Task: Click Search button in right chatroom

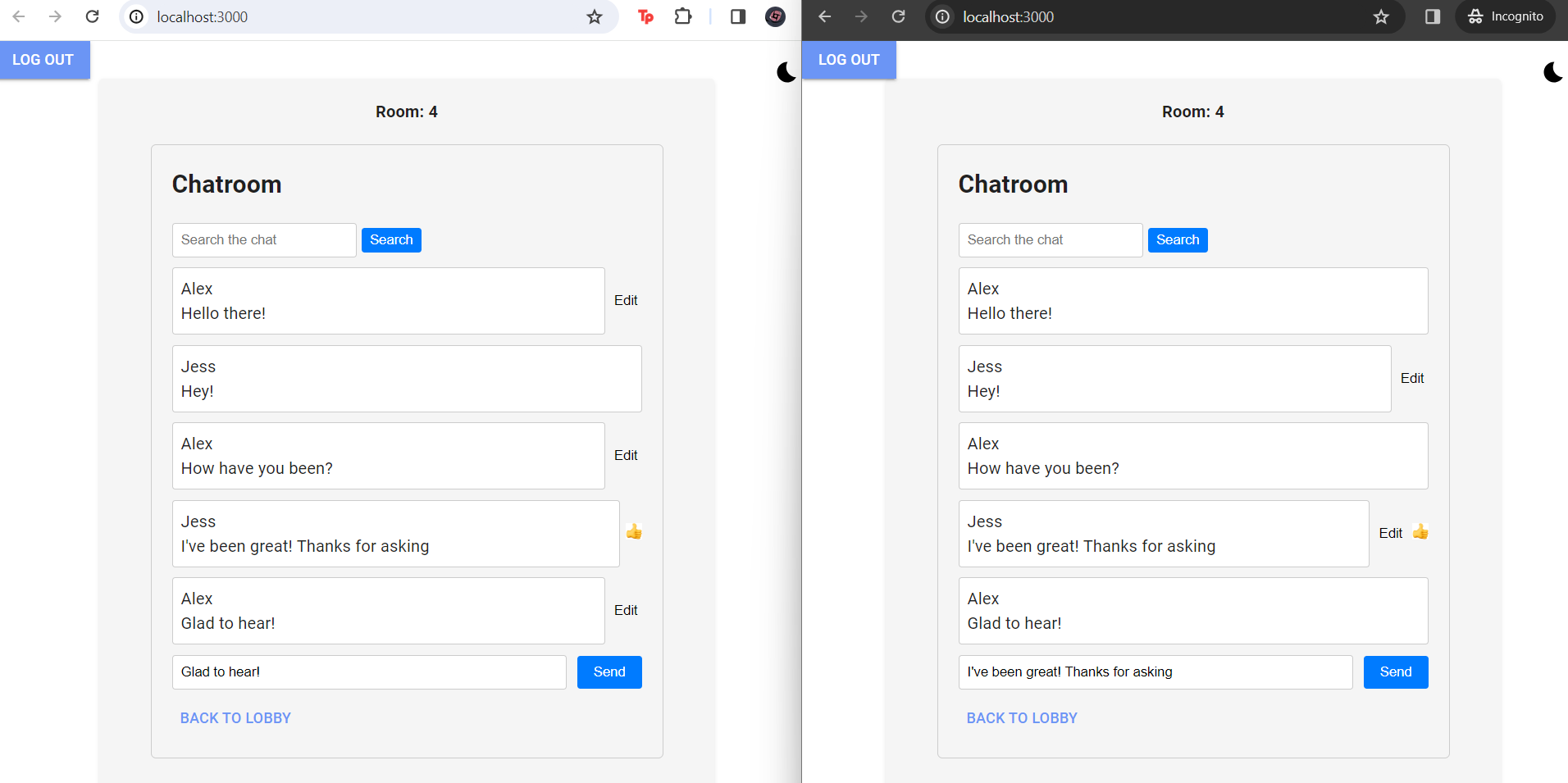Action: point(1177,239)
